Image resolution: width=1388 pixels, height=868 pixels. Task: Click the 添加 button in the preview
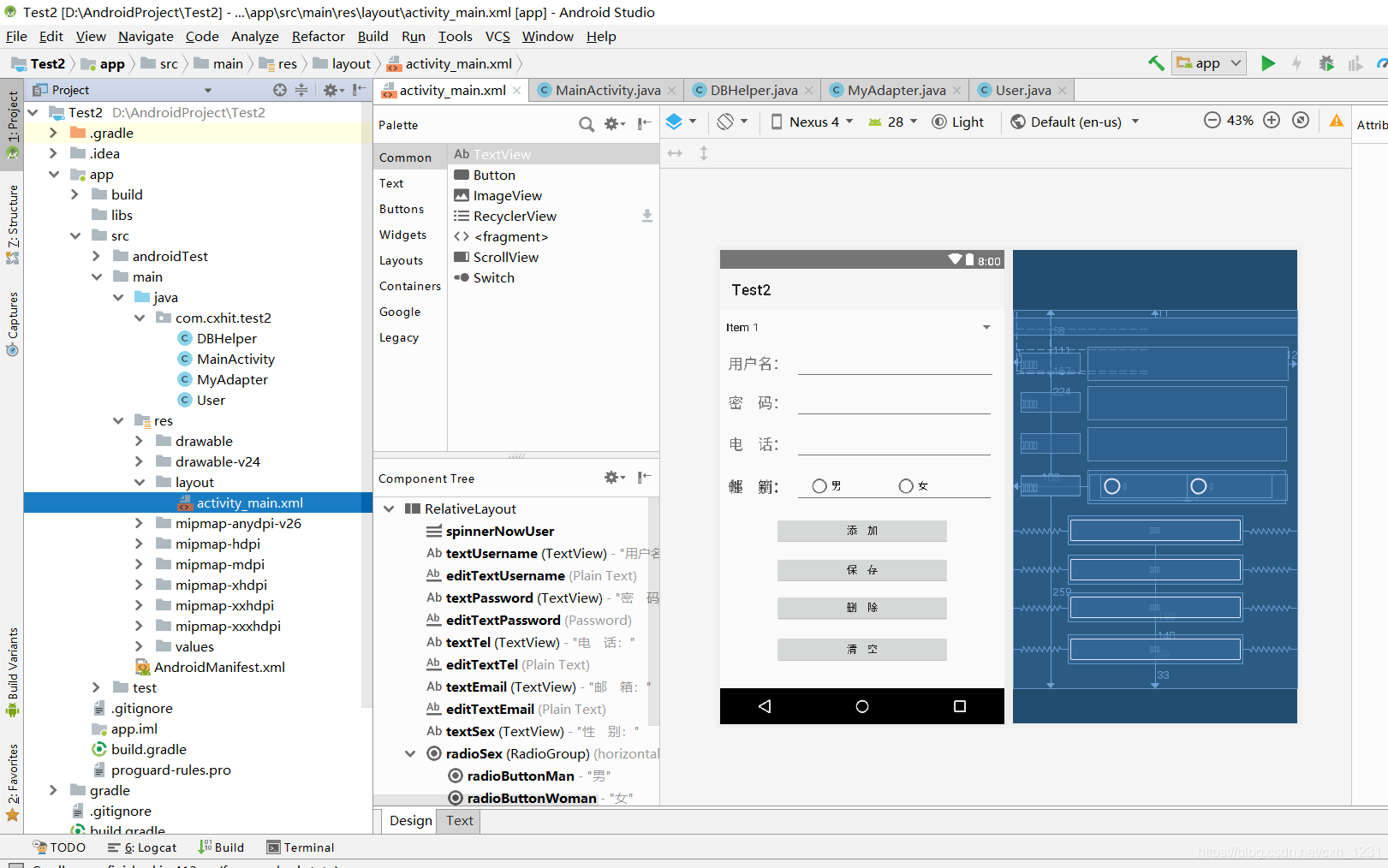pos(861,531)
